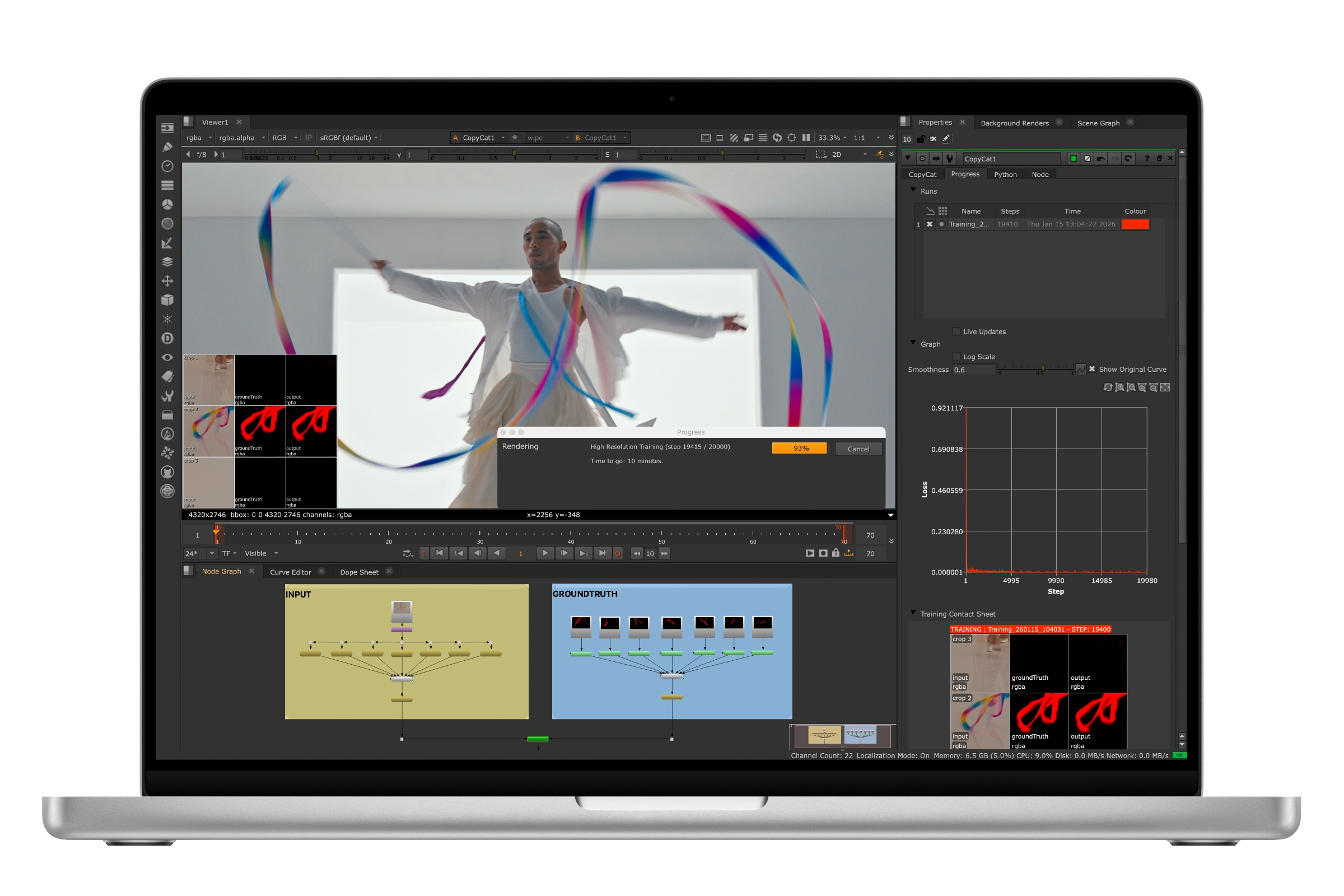Image resolution: width=1344 pixels, height=896 pixels.
Task: Cancel the High Resolution Training render
Action: [x=858, y=449]
